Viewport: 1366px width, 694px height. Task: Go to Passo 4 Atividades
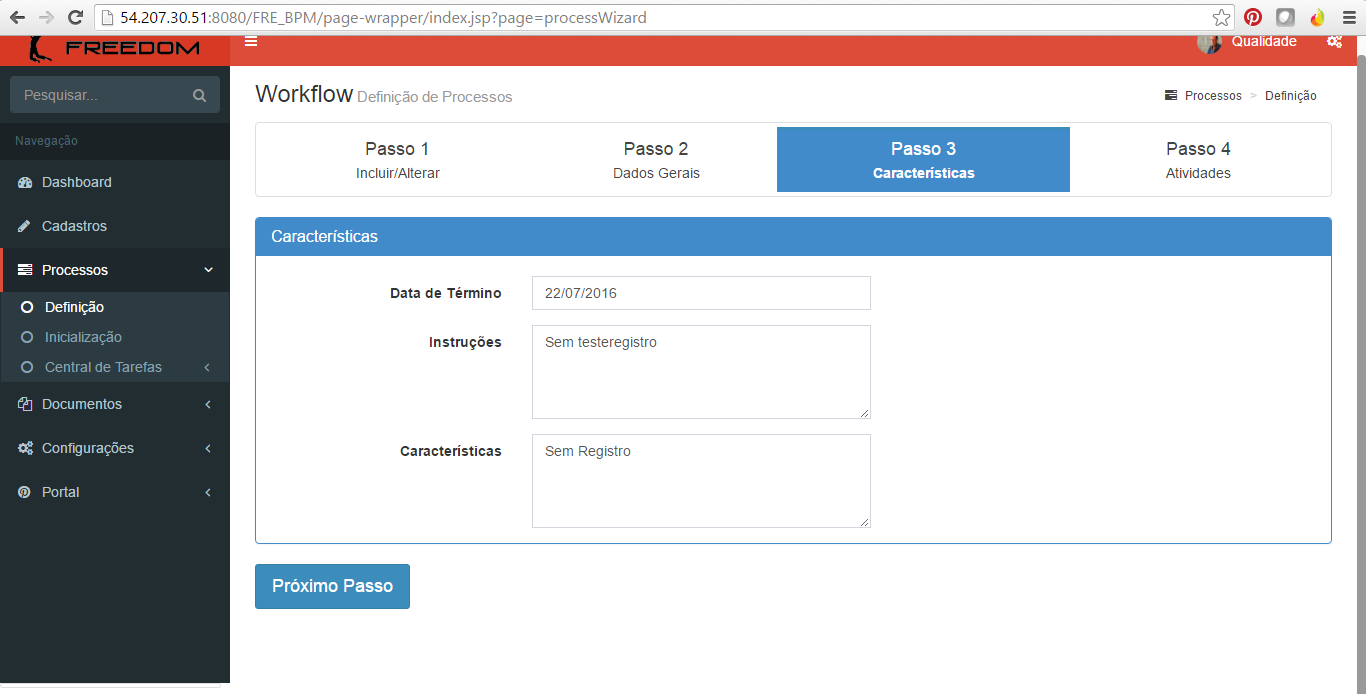pyautogui.click(x=1198, y=159)
